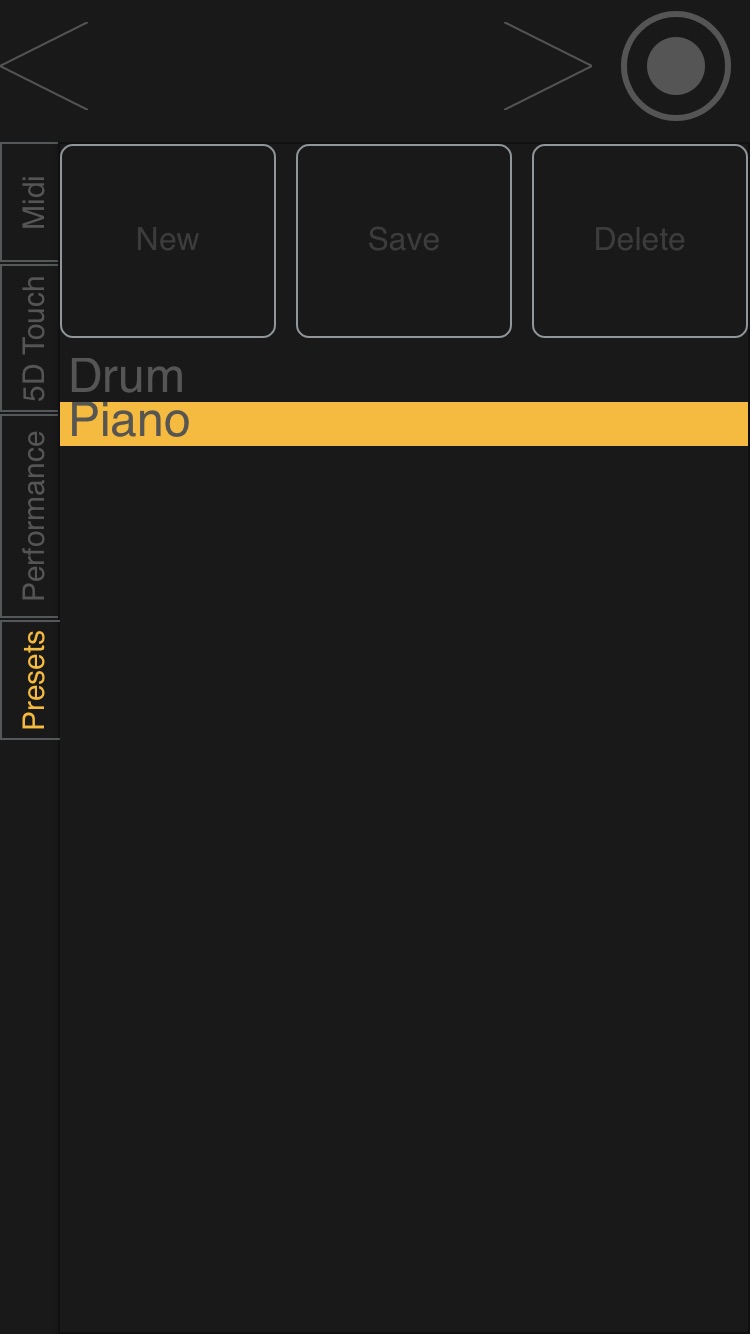This screenshot has width=750, height=1334.
Task: Click the empty sidebar below the Presets tab
Action: (x=30, y=1000)
